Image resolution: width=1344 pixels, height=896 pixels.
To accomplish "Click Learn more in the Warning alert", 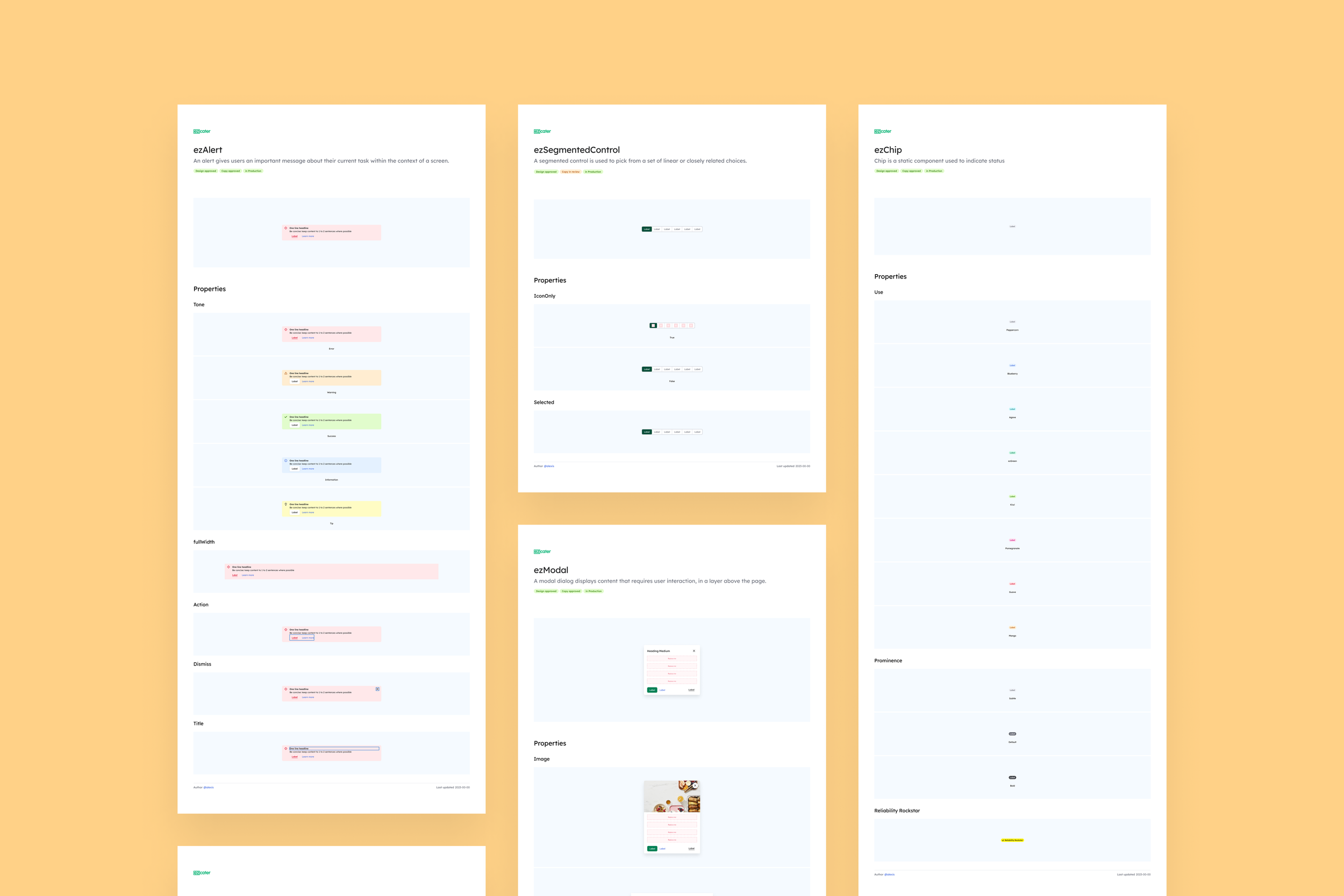I will coord(308,382).
